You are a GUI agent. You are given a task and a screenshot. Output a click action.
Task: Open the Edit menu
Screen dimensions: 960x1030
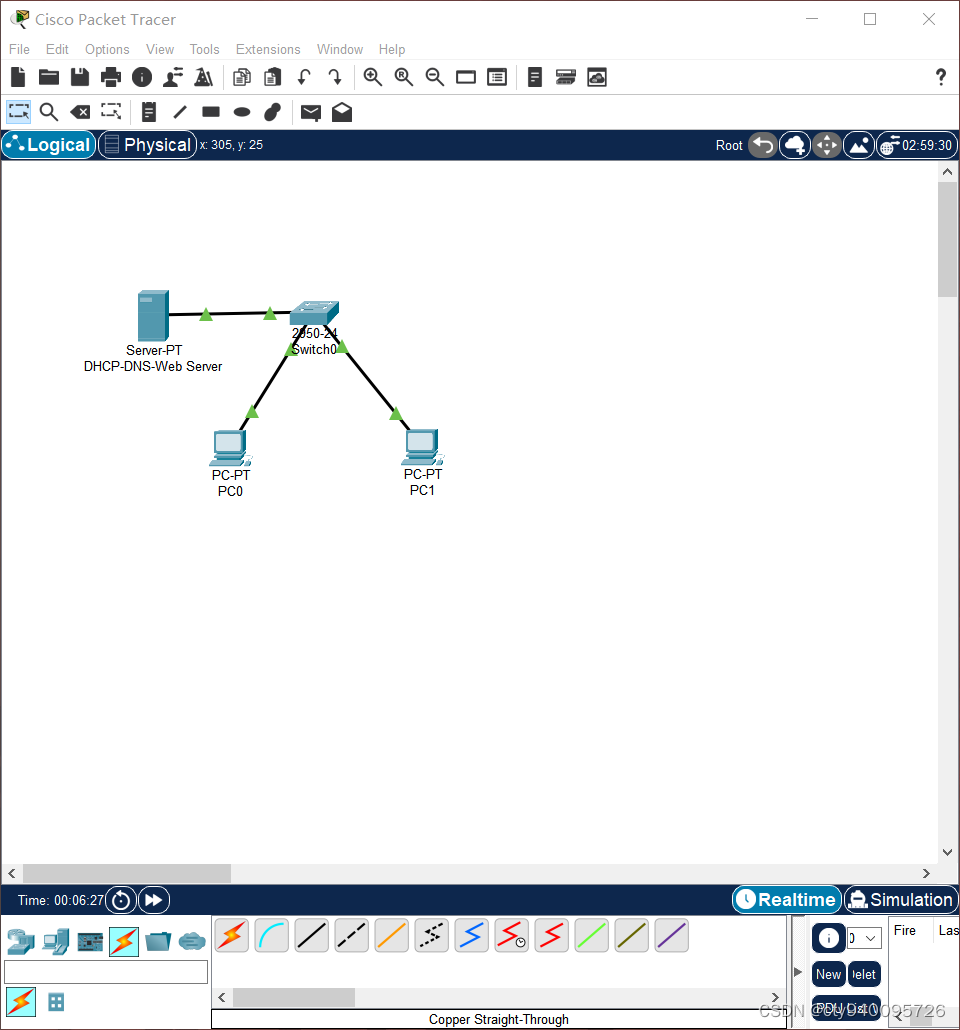point(57,49)
